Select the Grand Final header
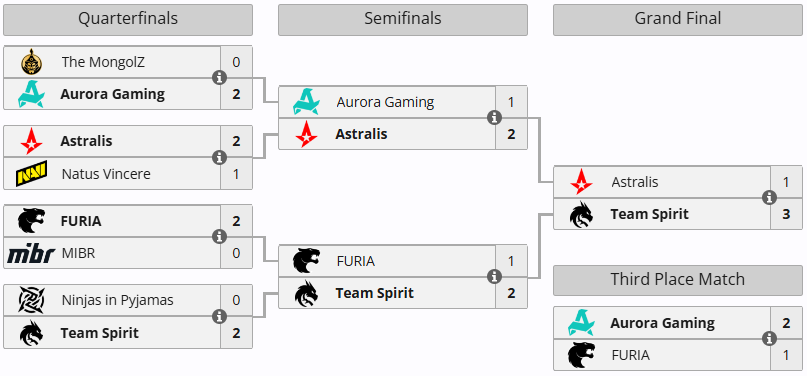 pos(677,20)
